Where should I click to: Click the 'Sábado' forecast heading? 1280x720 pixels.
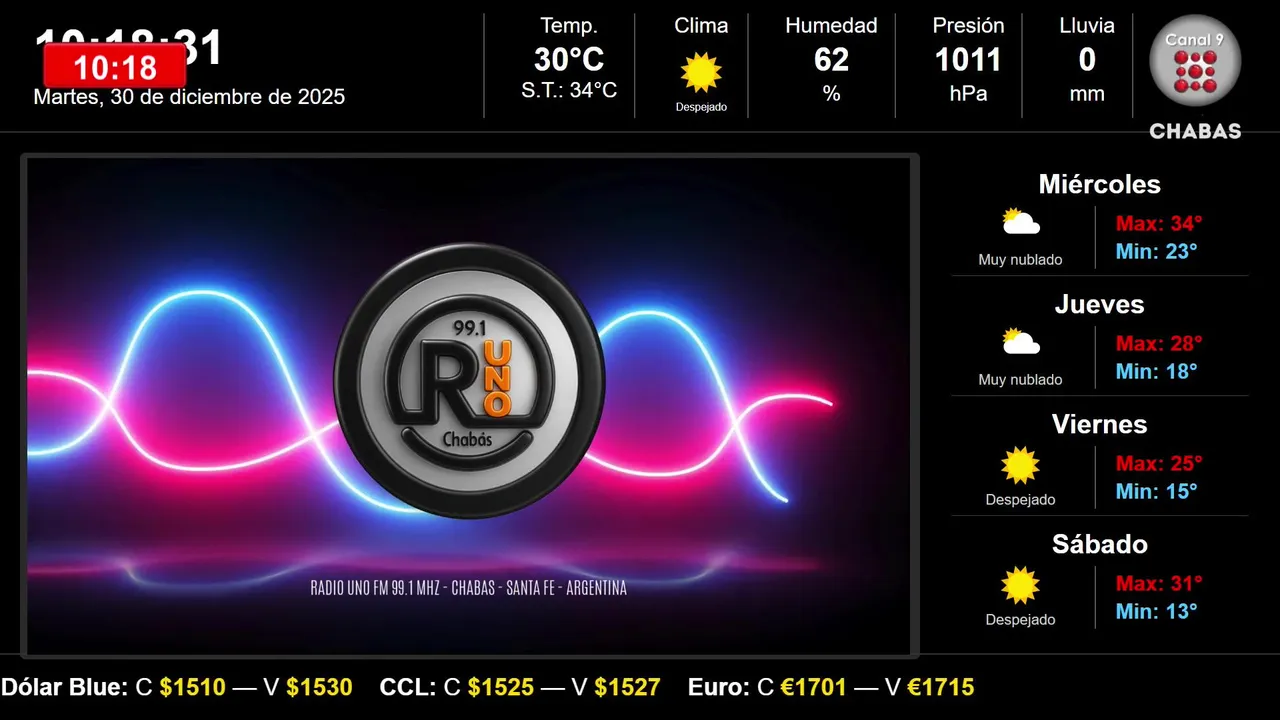(1099, 544)
